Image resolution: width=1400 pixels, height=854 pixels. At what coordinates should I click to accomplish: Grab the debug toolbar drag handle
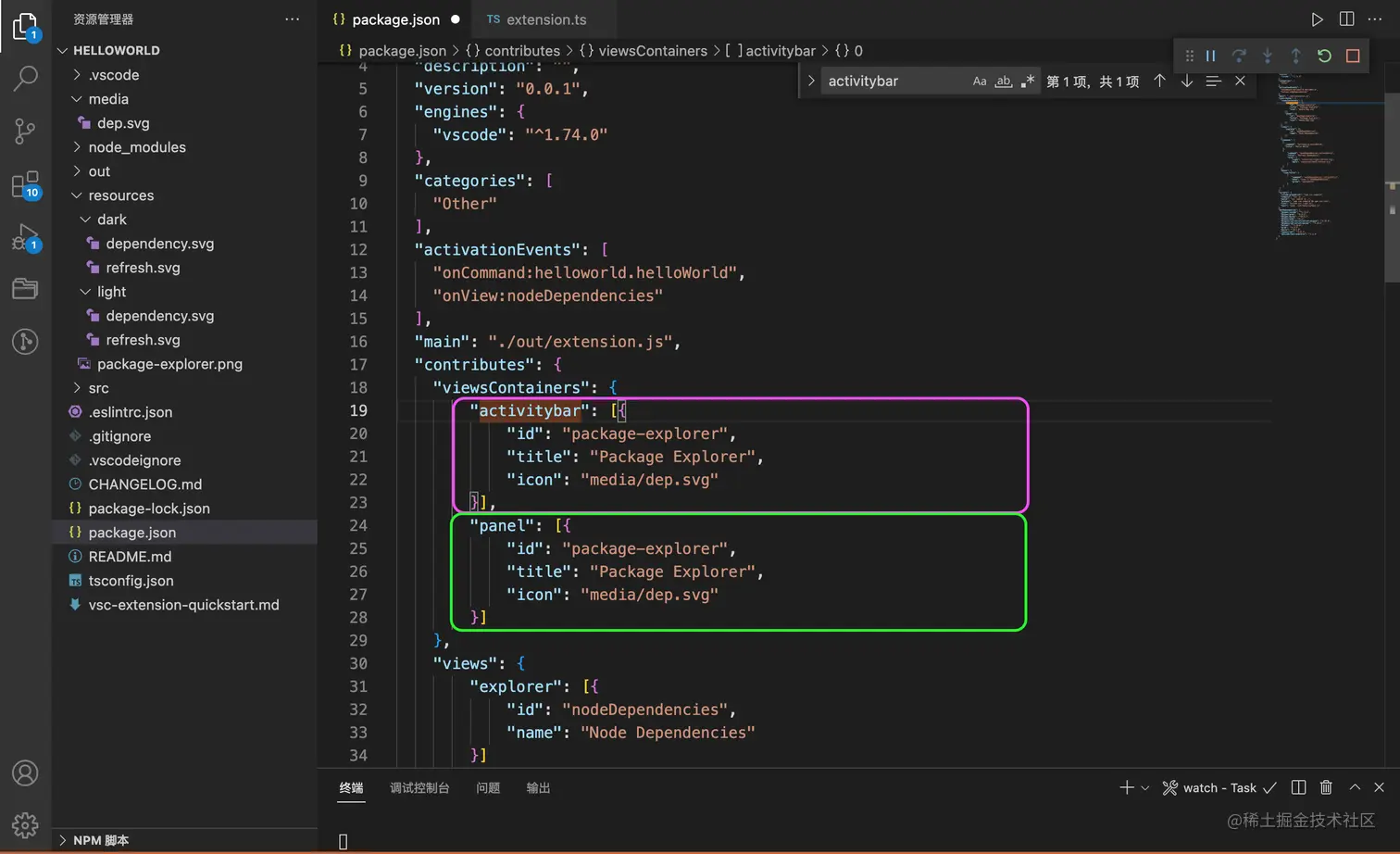point(1190,56)
